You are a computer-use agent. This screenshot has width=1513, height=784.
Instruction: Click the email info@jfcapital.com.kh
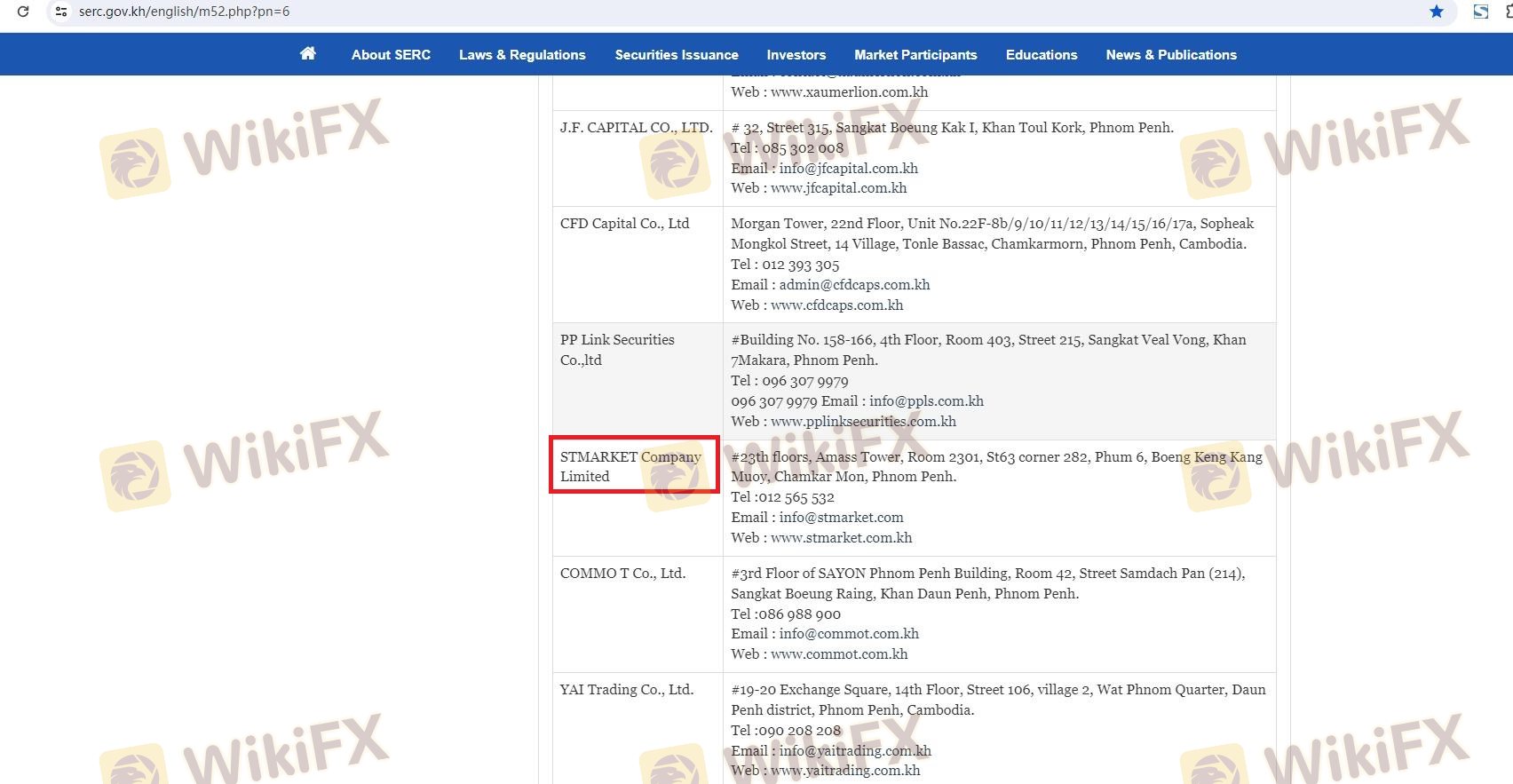pyautogui.click(x=849, y=169)
